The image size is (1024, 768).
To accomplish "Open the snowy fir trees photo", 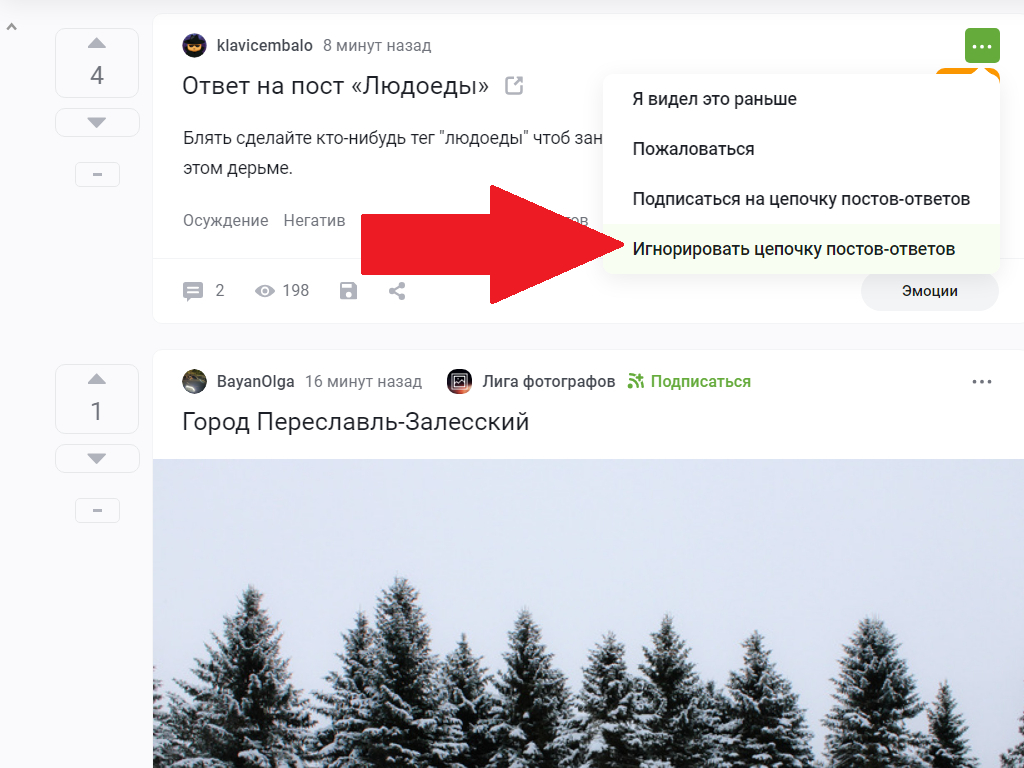I will (588, 613).
